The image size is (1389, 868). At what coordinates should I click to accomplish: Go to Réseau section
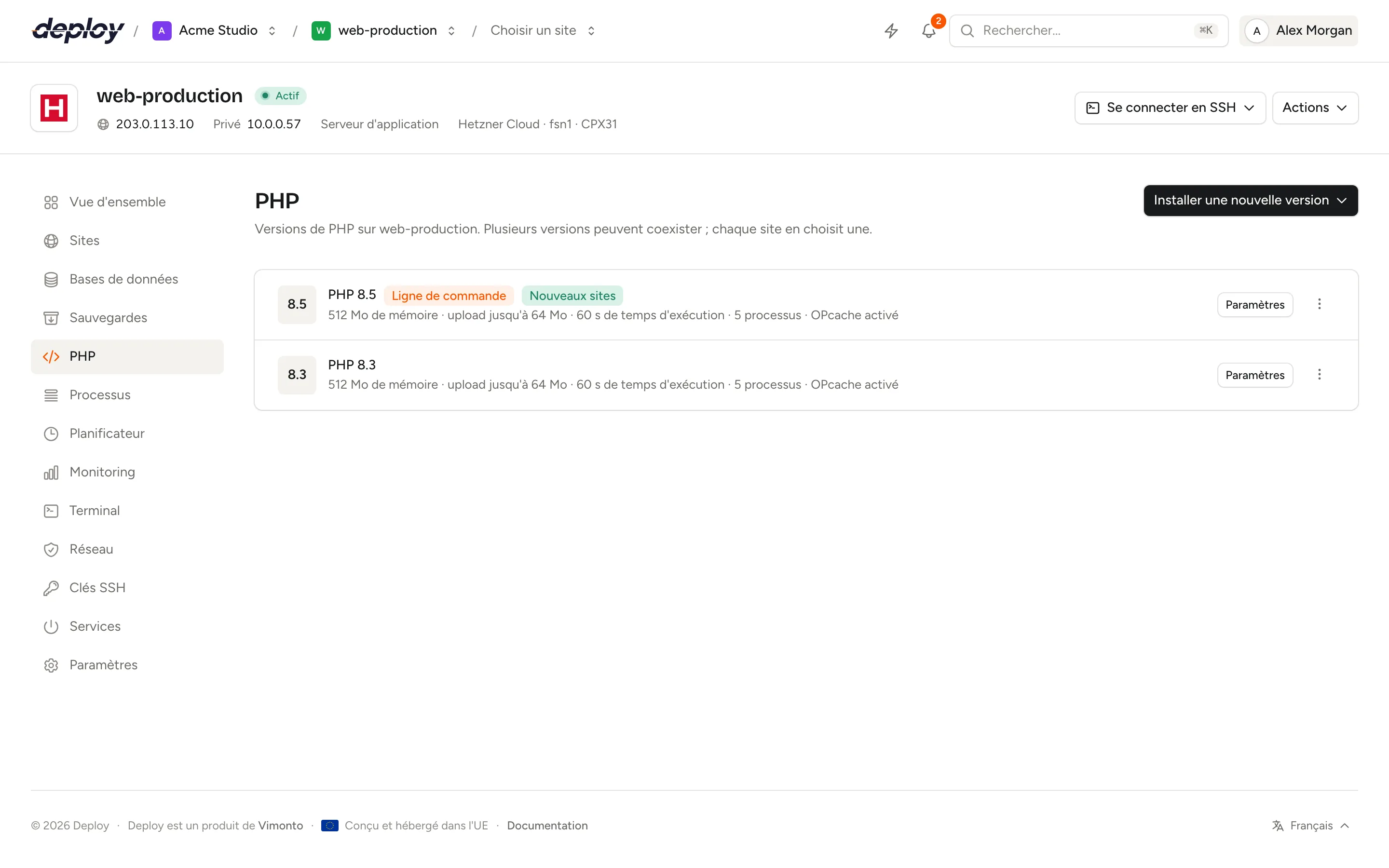pyautogui.click(x=127, y=549)
